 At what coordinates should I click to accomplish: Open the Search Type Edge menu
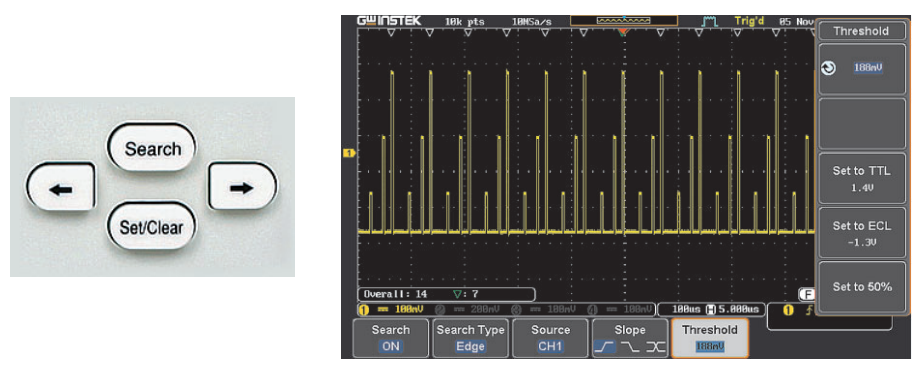pyautogui.click(x=471, y=338)
